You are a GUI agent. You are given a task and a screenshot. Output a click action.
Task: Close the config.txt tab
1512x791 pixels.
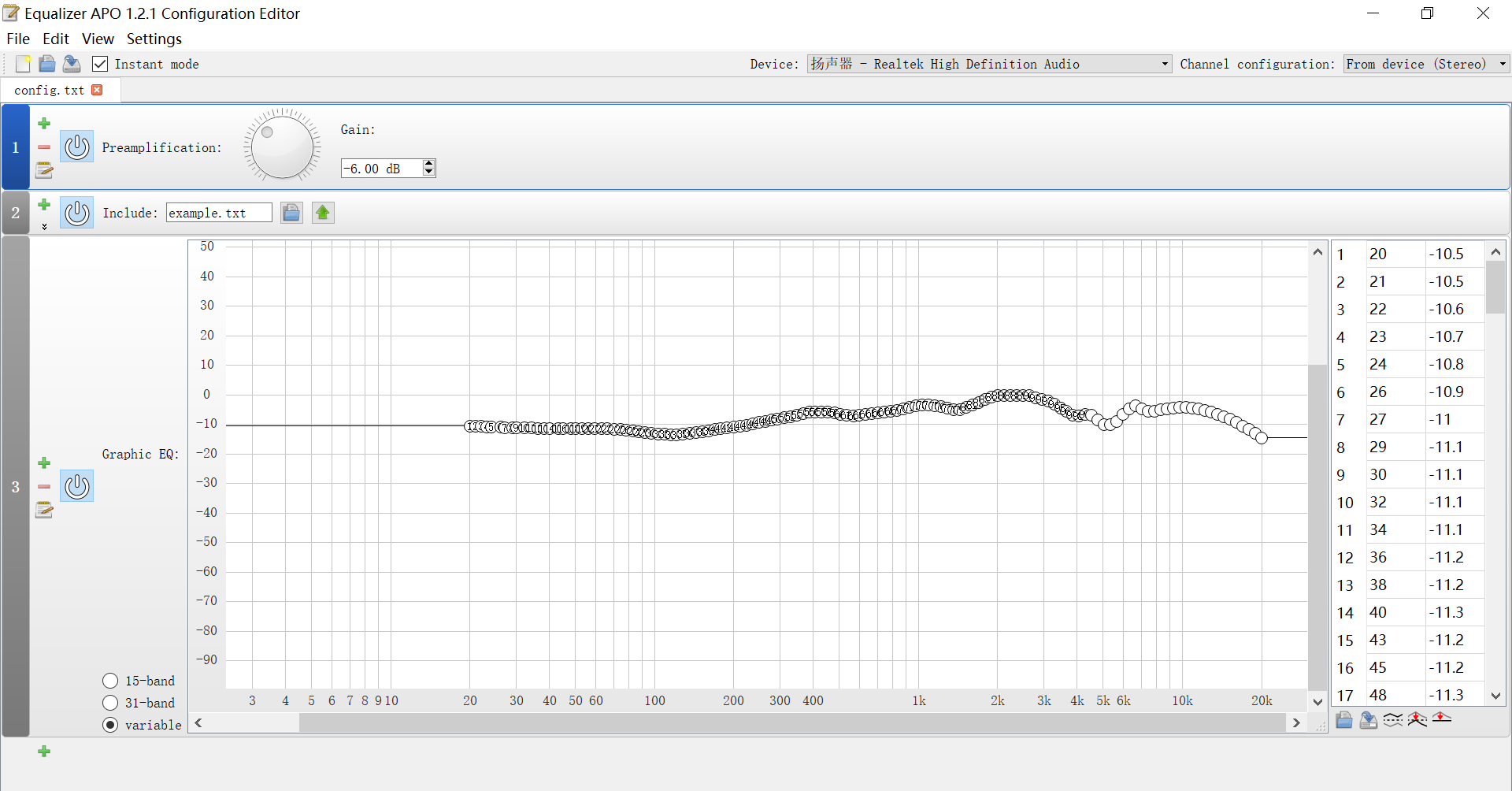(97, 90)
